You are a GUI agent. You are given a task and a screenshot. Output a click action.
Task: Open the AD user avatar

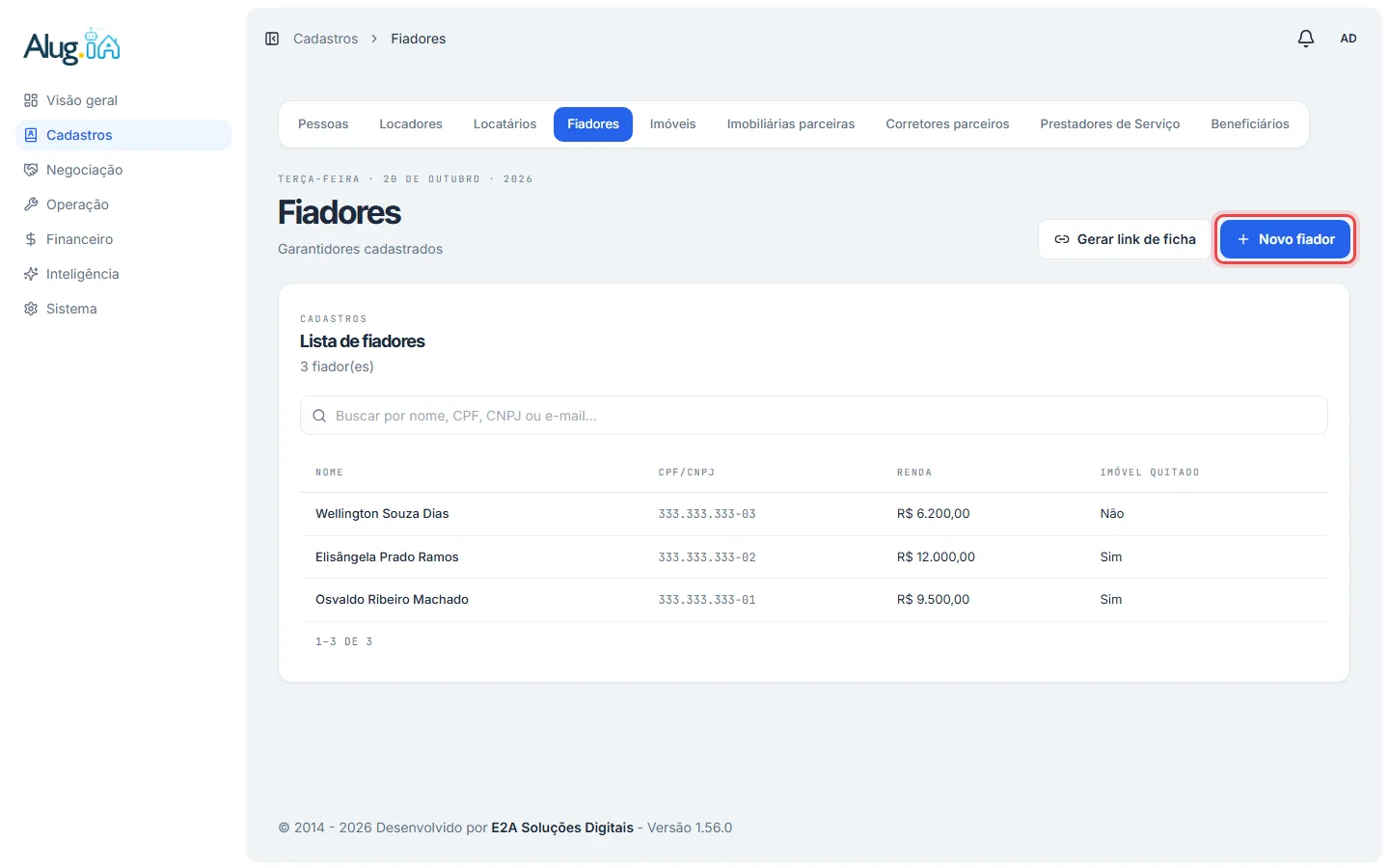(1348, 39)
